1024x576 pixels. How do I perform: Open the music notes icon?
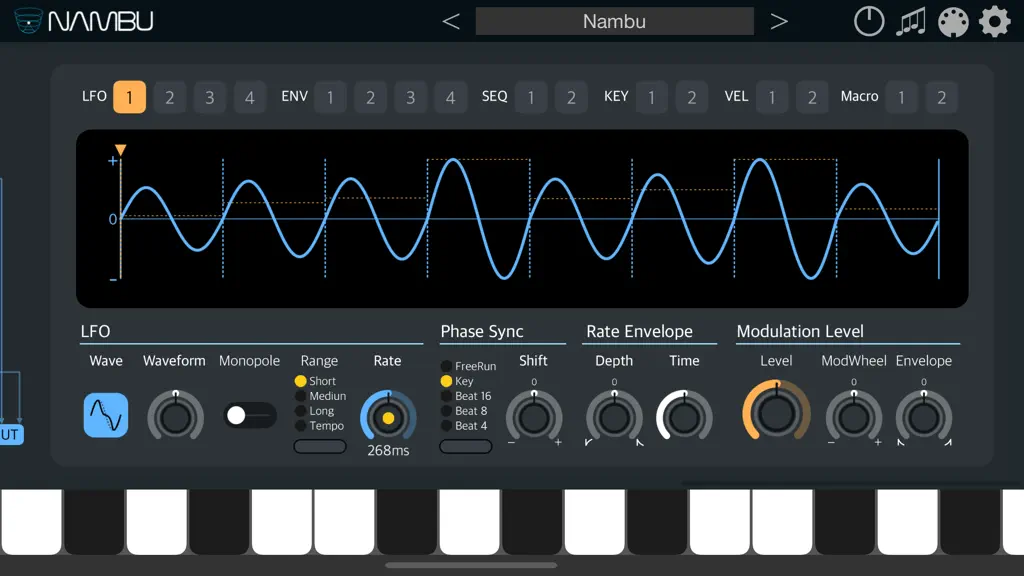[911, 22]
